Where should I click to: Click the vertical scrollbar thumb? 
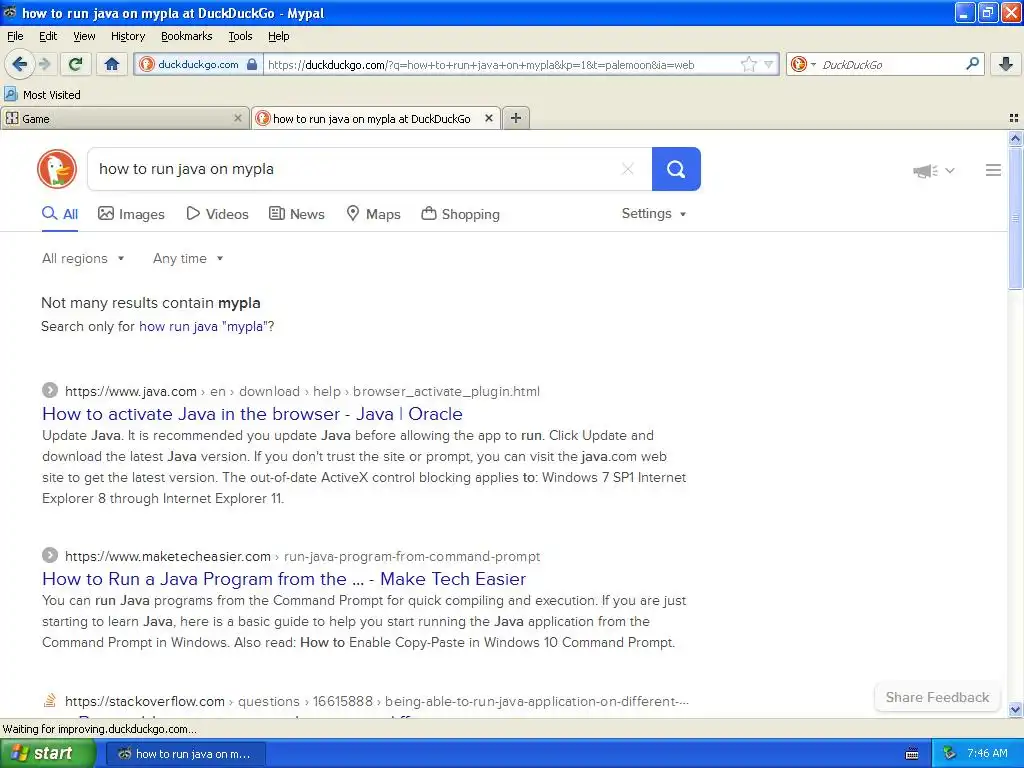pyautogui.click(x=1015, y=217)
